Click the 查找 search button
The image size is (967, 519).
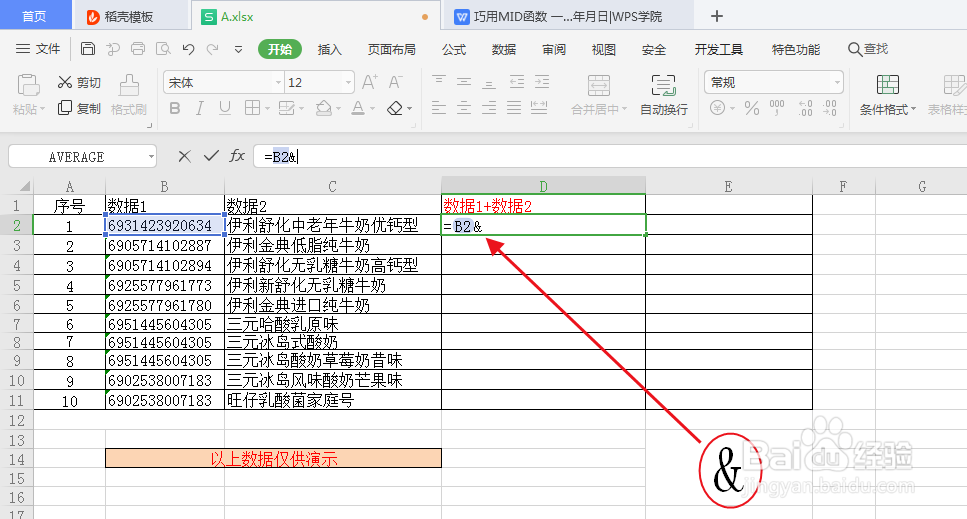[868, 49]
